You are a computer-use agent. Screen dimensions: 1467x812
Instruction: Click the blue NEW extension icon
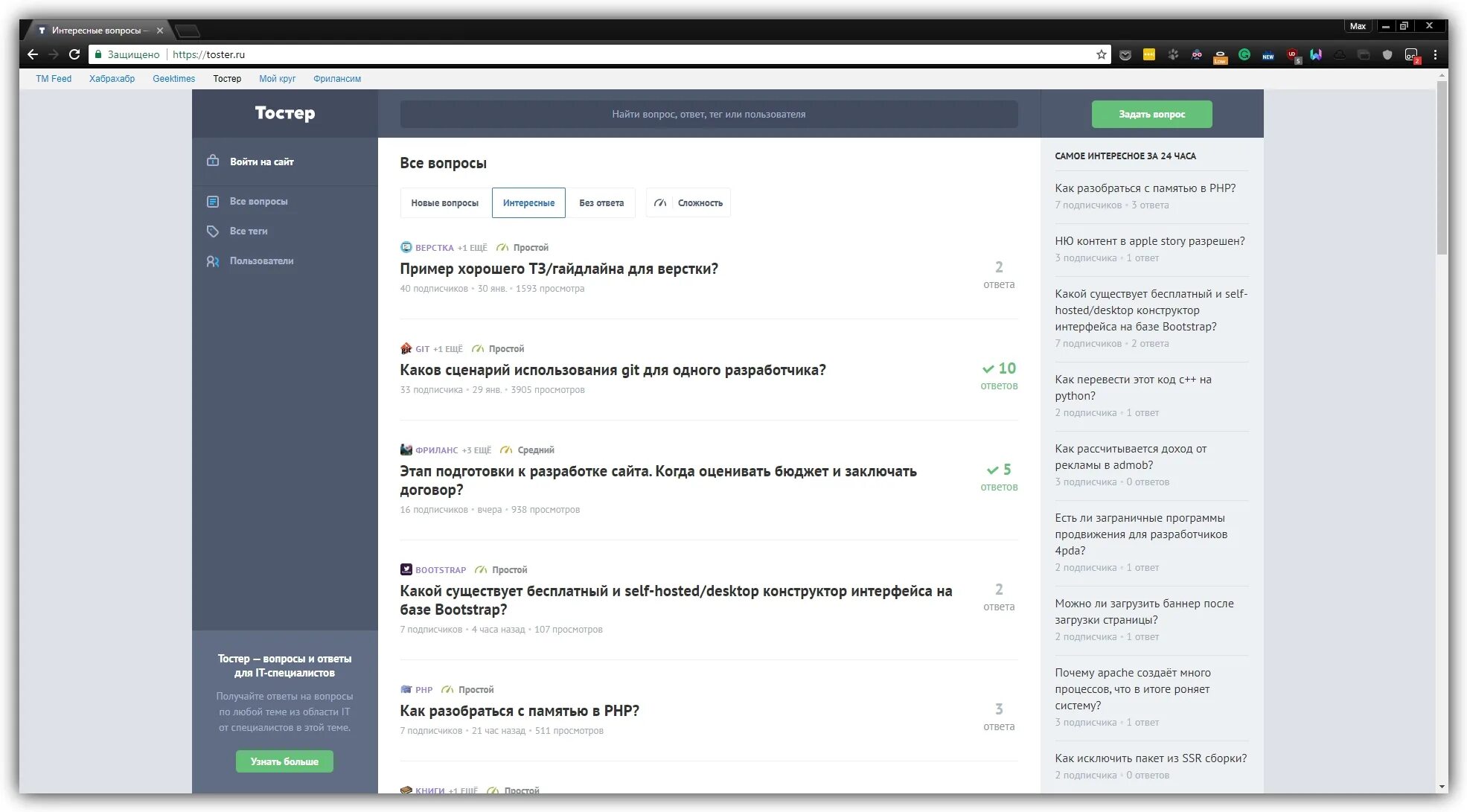(x=1268, y=55)
